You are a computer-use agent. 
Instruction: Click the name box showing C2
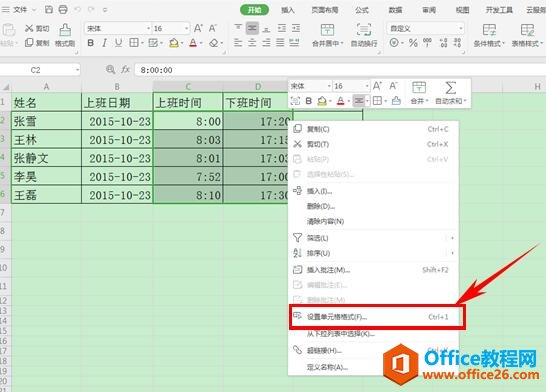[x=36, y=70]
